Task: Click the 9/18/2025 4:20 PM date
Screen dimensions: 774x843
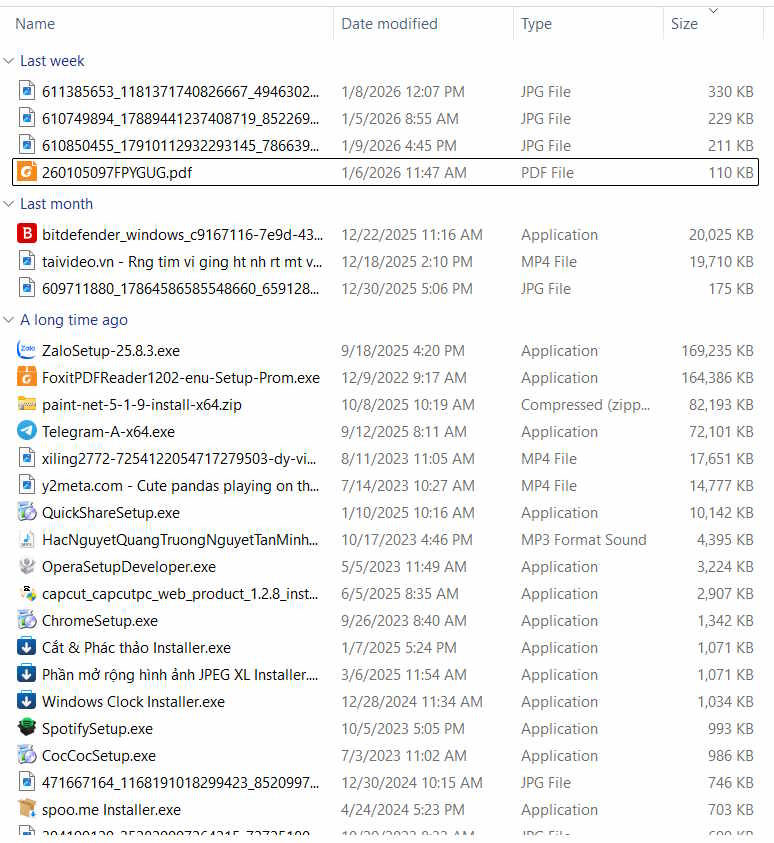Action: click(x=403, y=351)
